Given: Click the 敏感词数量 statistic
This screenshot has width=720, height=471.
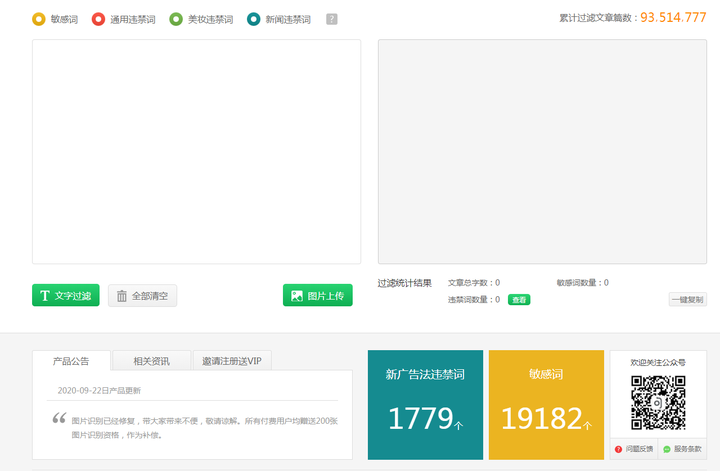Looking at the screenshot, I should tap(583, 283).
